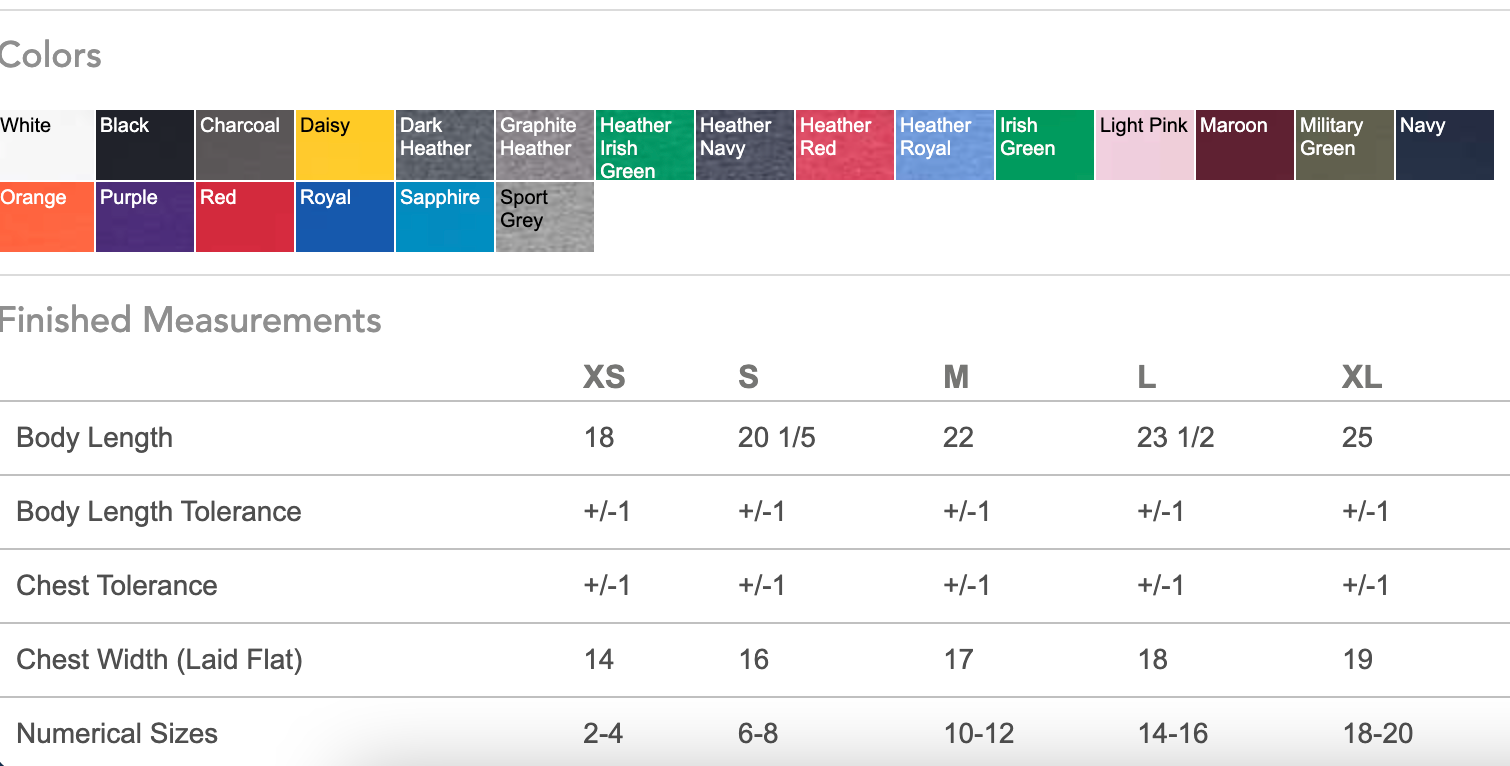This screenshot has height=766, width=1510.
Task: Choose the Military Green swatch
Action: pyautogui.click(x=1345, y=145)
